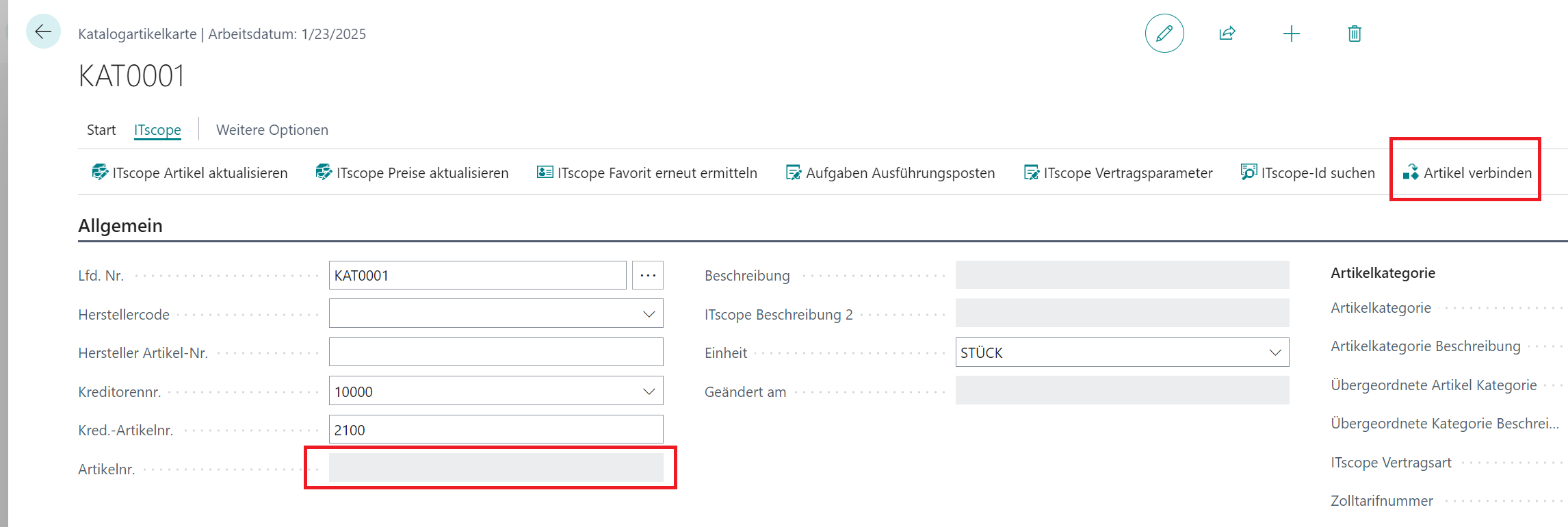
Task: Start ITscope-Id suchen
Action: pyautogui.click(x=1307, y=172)
